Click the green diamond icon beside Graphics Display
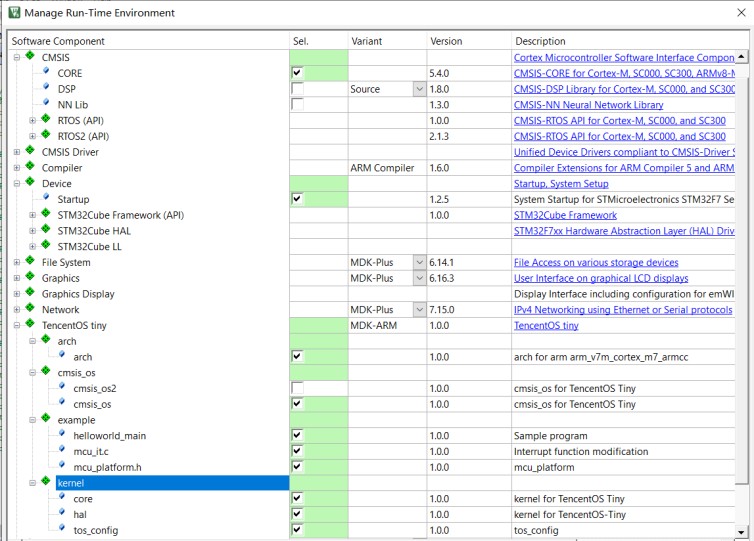 point(30,292)
